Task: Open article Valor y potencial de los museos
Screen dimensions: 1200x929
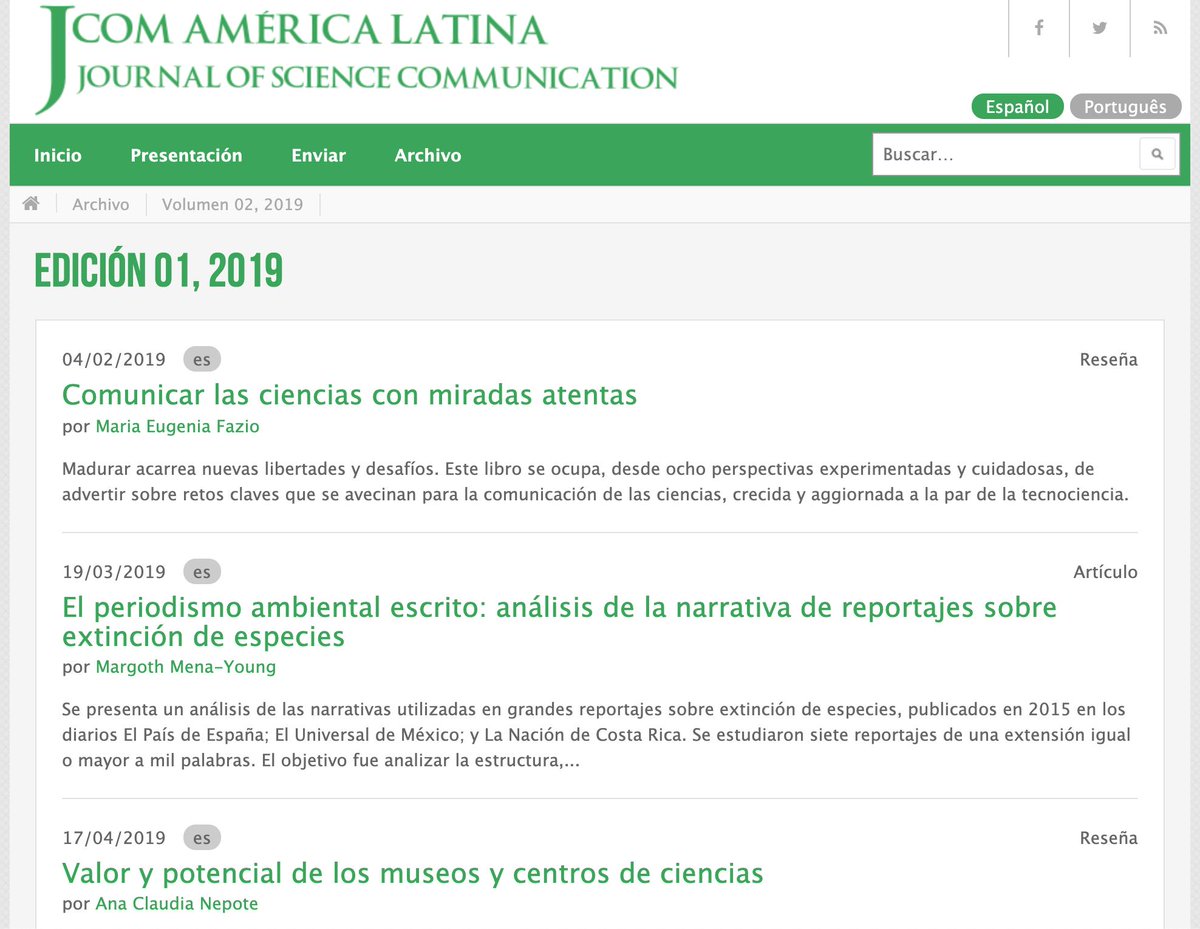Action: click(412, 874)
